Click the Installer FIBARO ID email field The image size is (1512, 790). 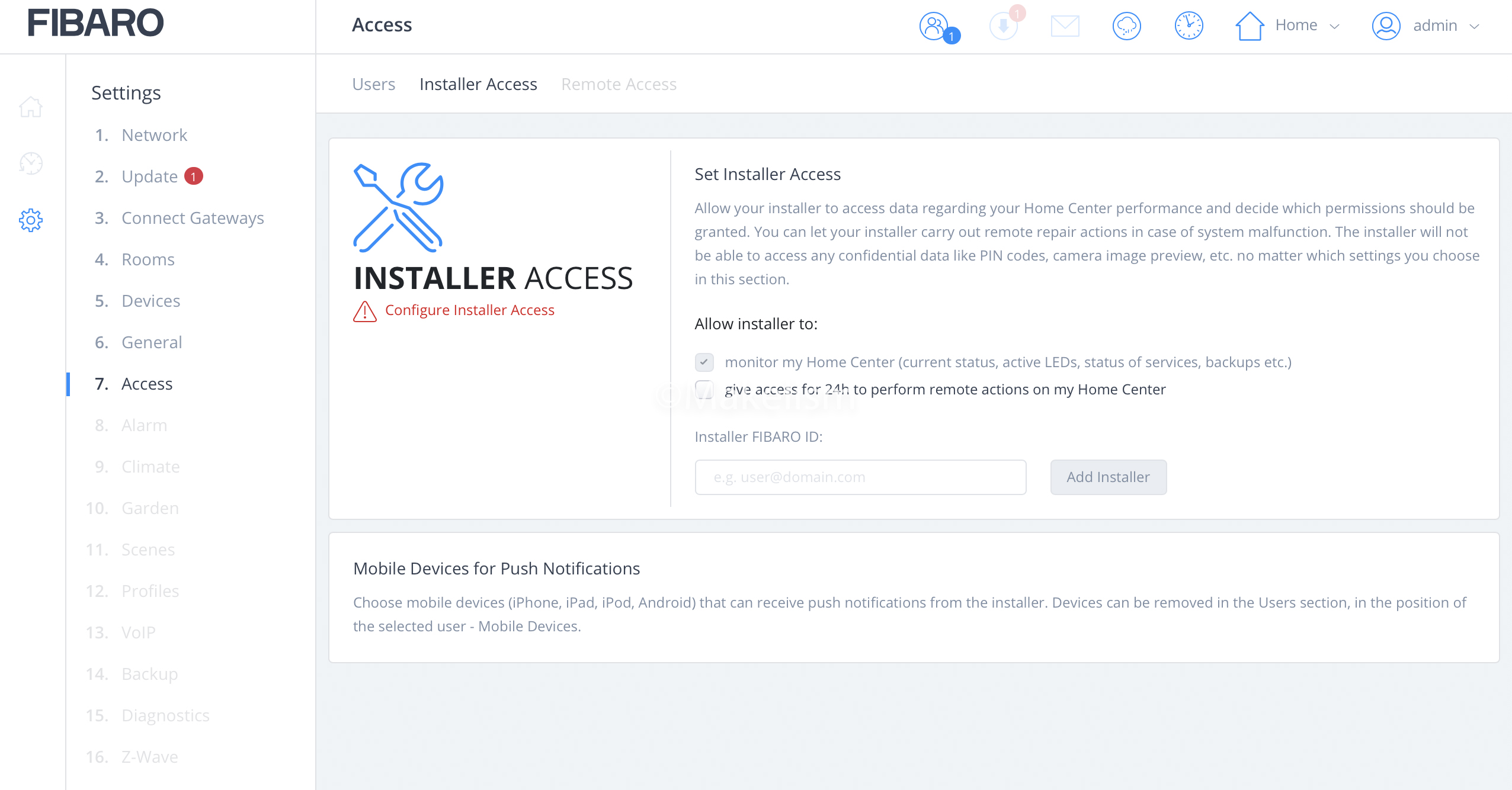pos(860,477)
